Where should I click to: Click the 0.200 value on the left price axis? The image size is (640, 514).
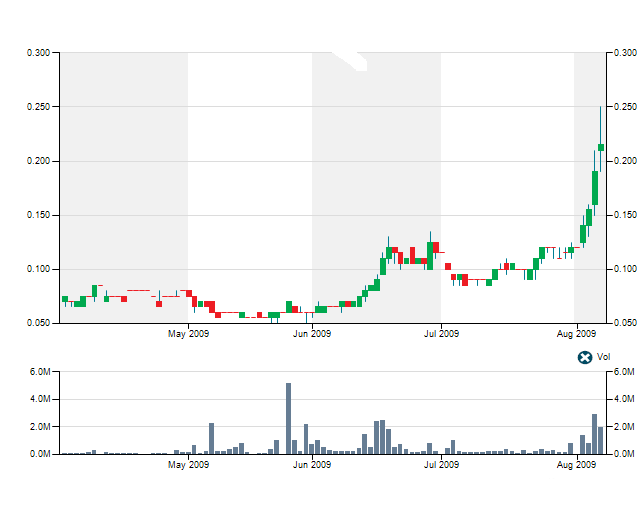[x=38, y=161]
